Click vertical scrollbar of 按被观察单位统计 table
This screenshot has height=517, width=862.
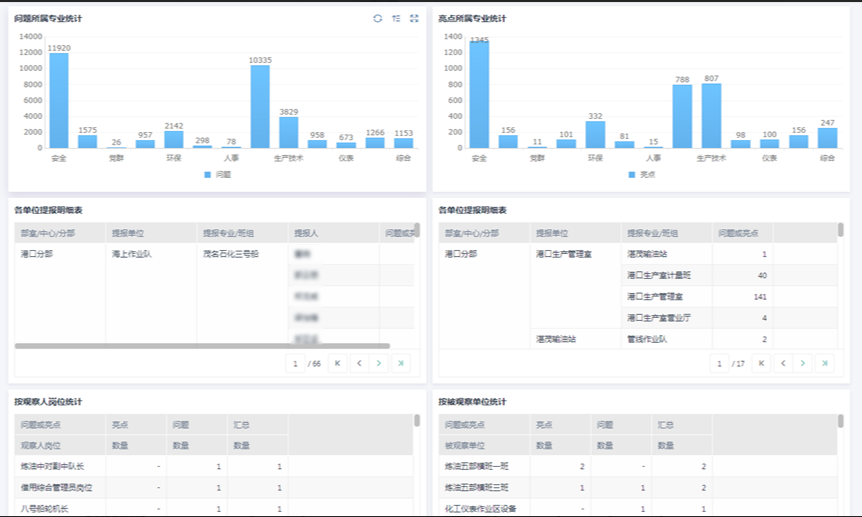pyautogui.click(x=841, y=421)
